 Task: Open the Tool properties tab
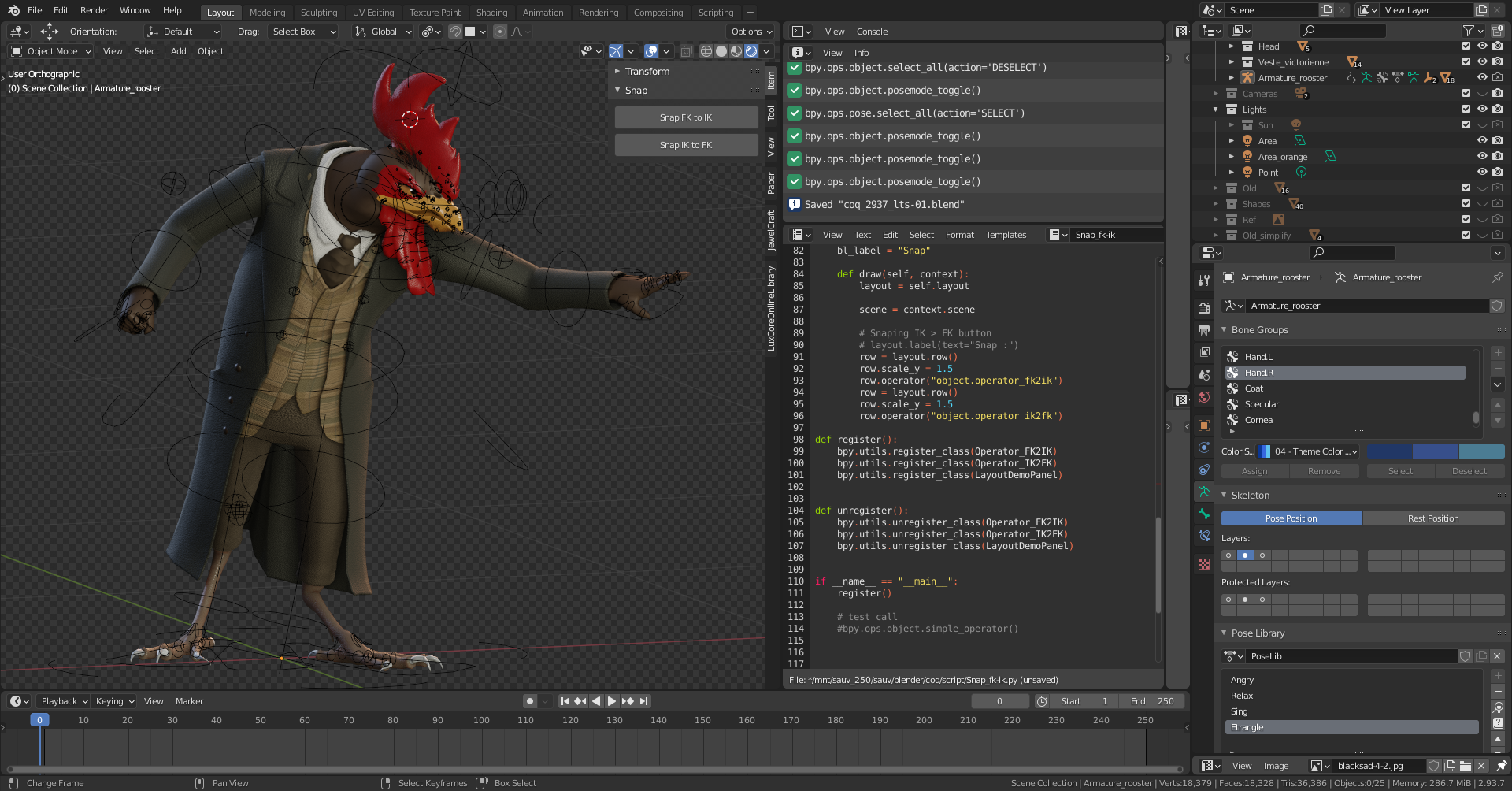(1204, 280)
